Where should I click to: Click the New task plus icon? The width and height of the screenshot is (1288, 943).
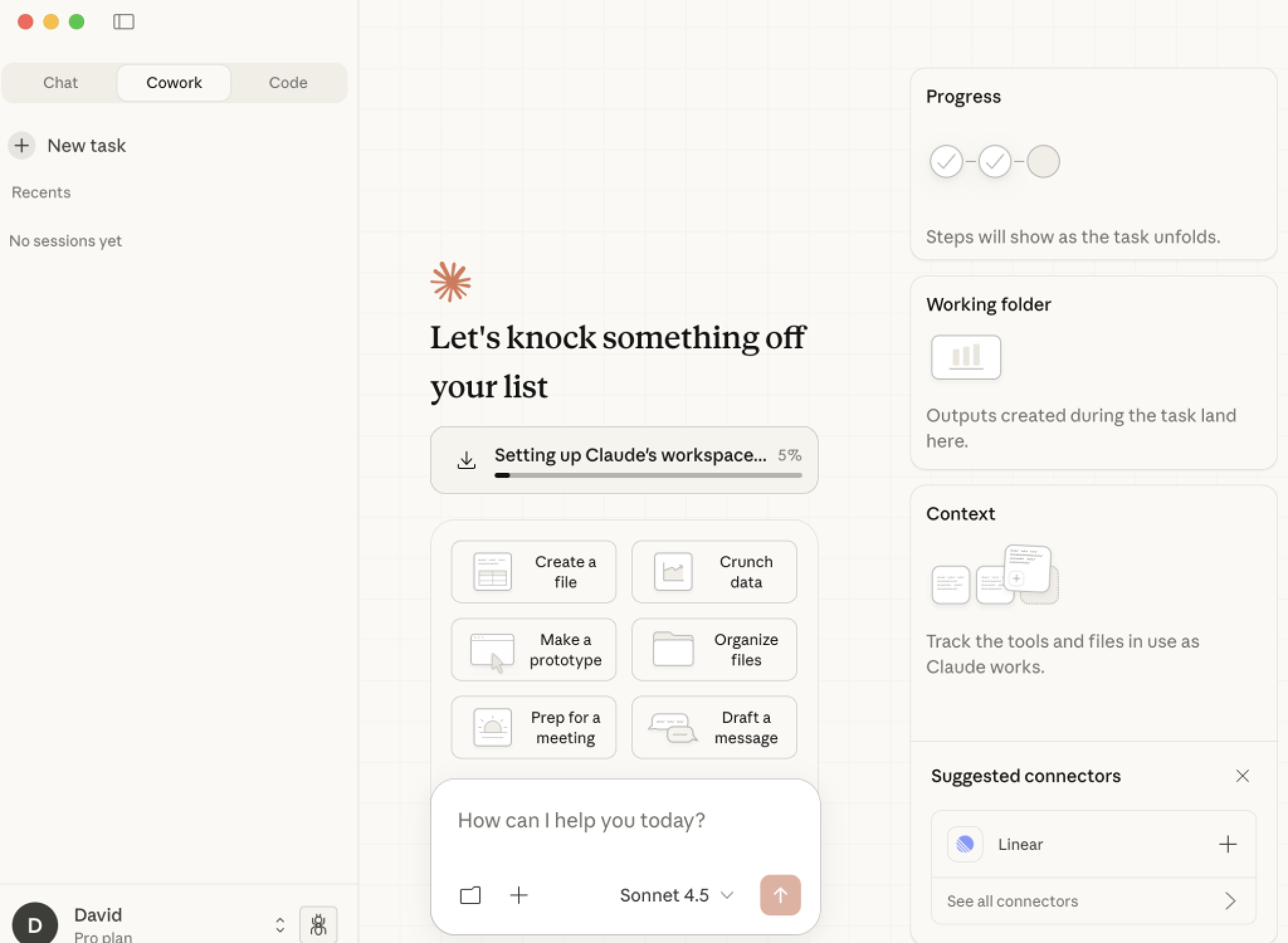tap(22, 146)
